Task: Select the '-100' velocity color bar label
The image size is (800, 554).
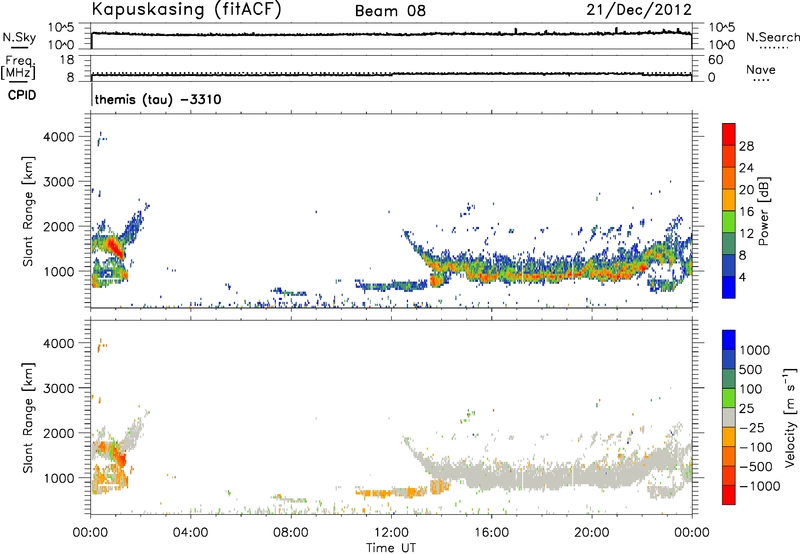Action: click(x=756, y=447)
